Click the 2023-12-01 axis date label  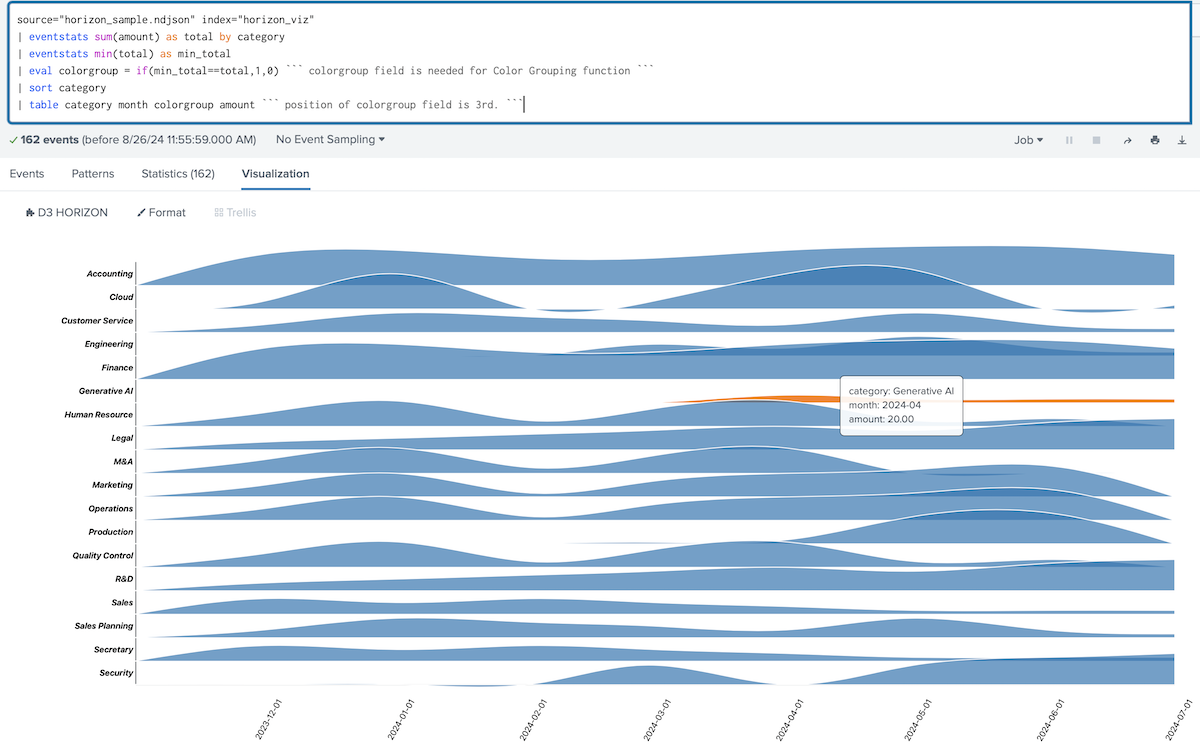coord(268,720)
